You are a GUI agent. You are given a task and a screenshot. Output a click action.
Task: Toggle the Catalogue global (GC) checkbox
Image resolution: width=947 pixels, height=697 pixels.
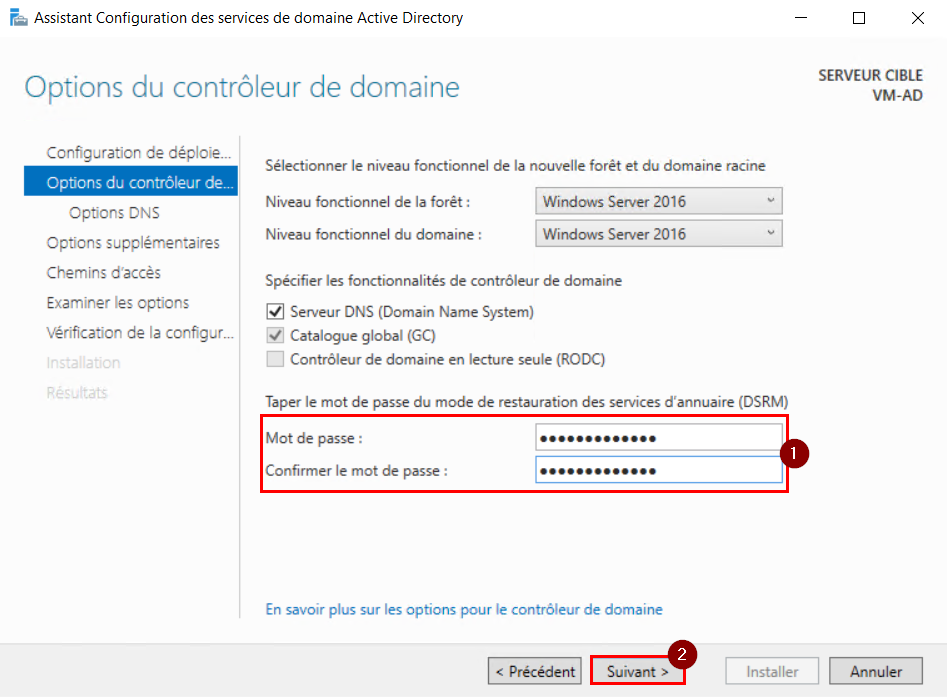(275, 336)
